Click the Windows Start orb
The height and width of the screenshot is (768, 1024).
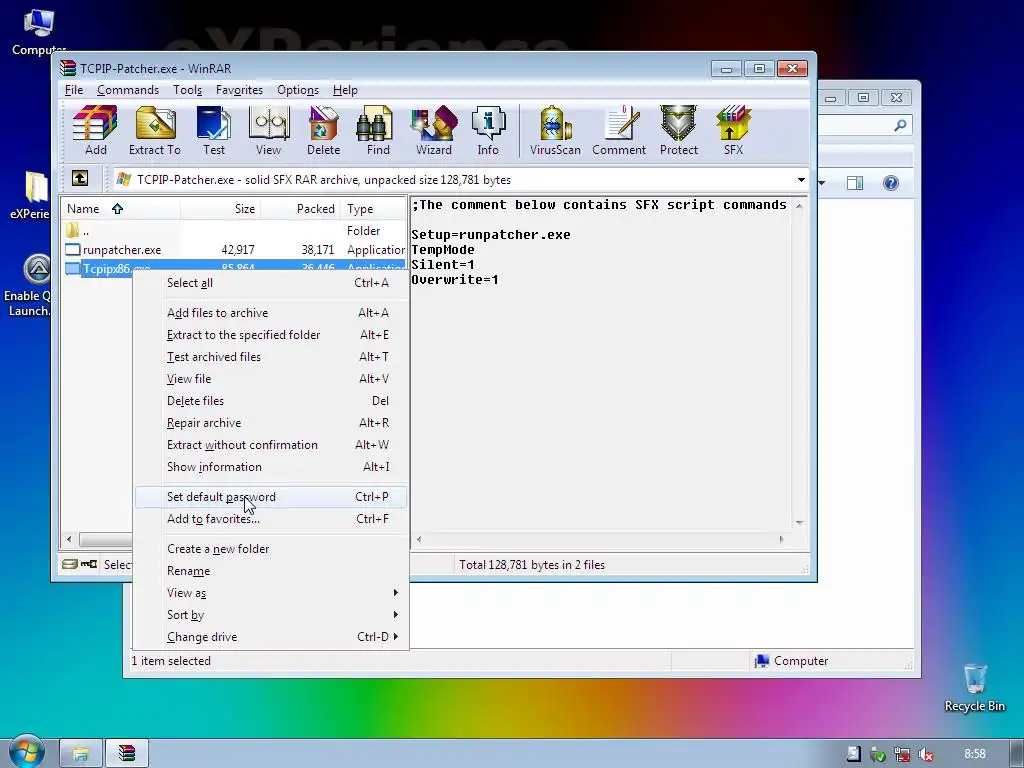coord(26,751)
